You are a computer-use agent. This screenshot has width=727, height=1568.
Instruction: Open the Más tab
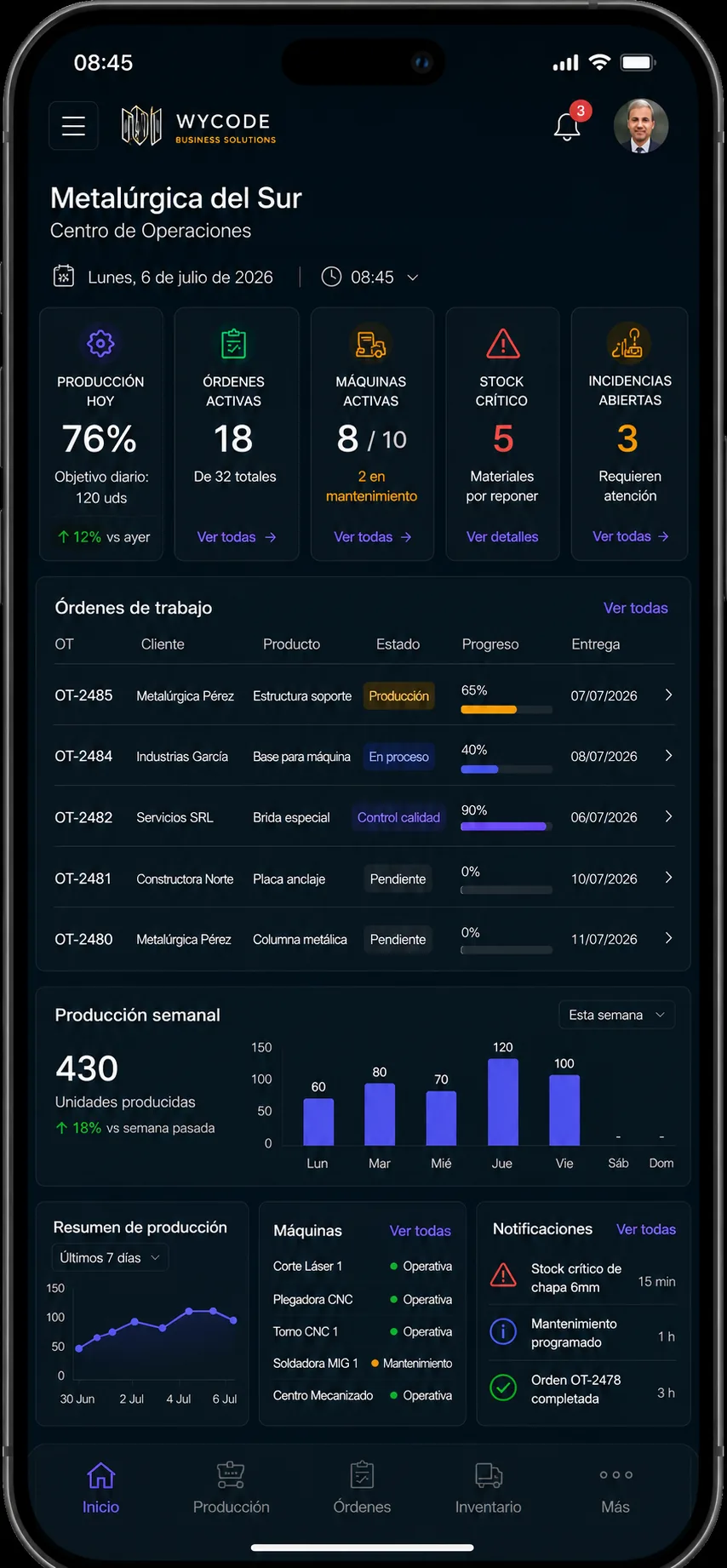click(615, 1488)
